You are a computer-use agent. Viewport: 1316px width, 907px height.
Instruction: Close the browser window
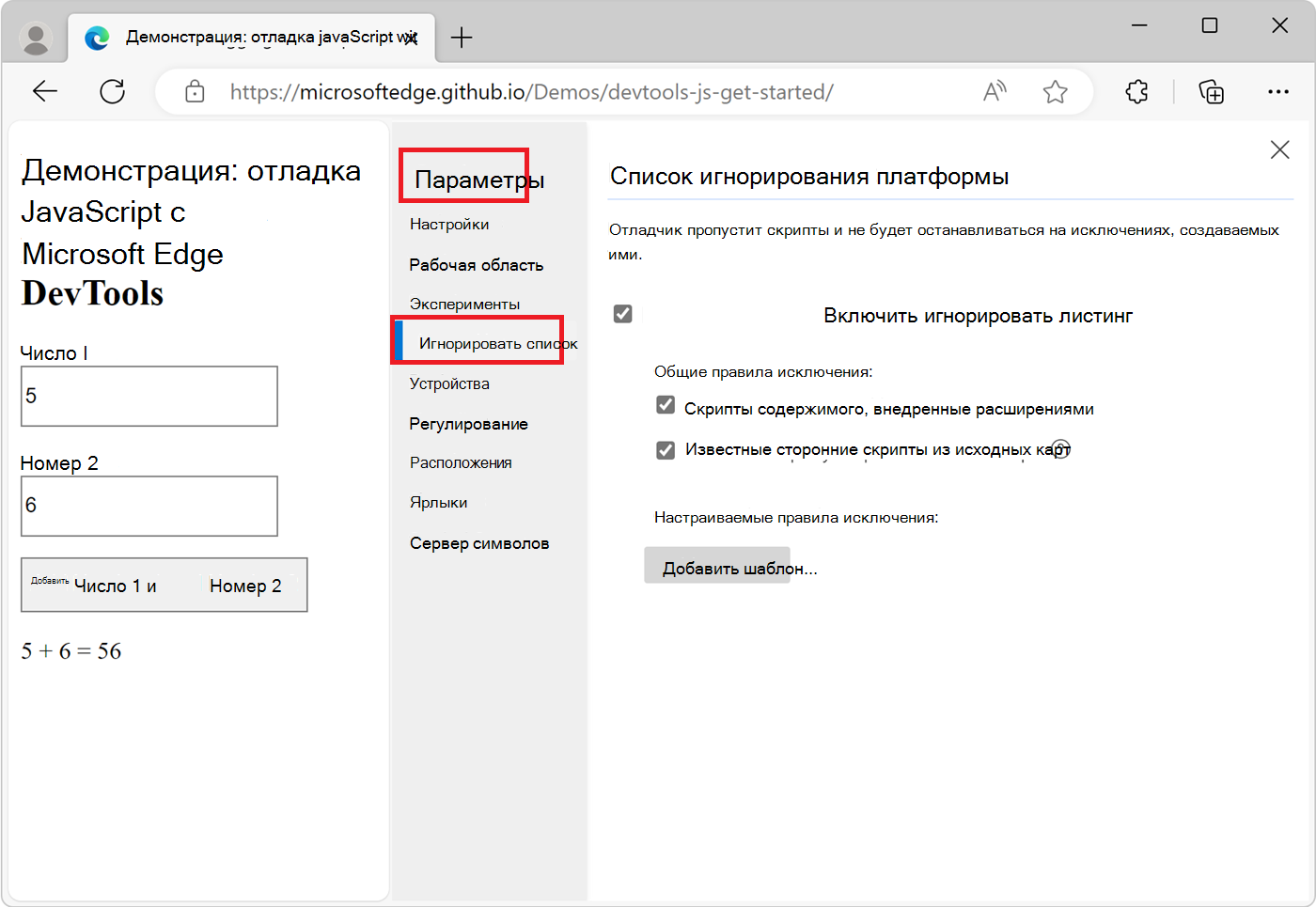[1279, 25]
